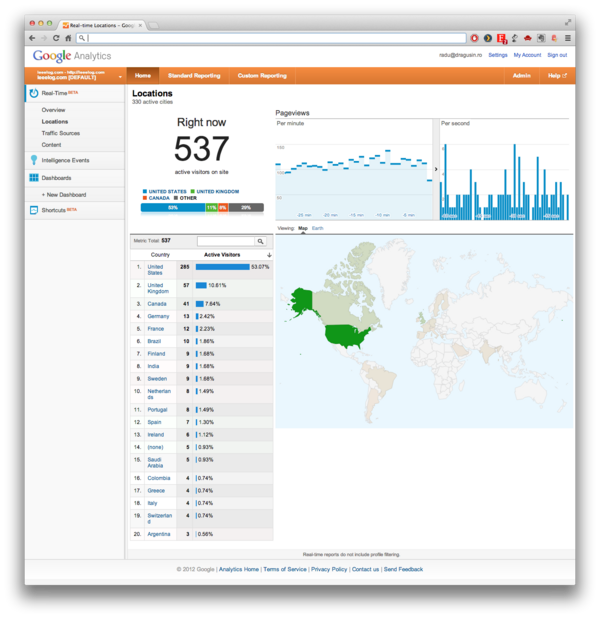Click the red E extension icon

click(x=502, y=38)
